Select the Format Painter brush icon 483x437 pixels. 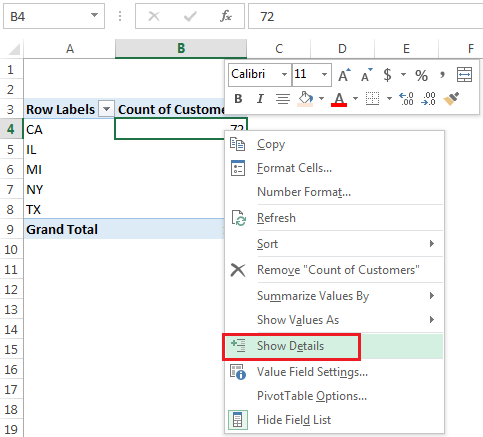click(451, 99)
